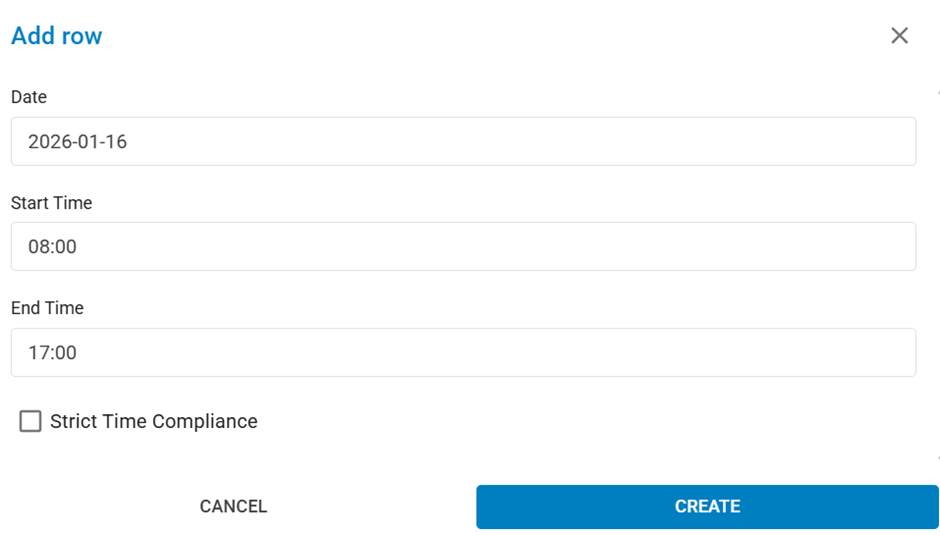Focus the End Time input field
Image resolution: width=940 pixels, height=535 pixels.
(463, 352)
